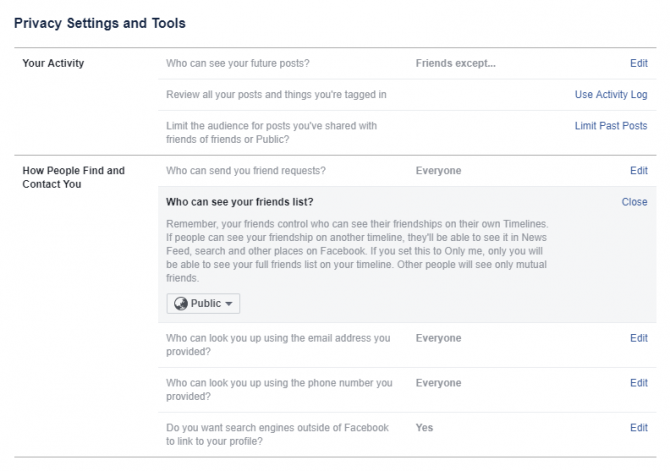This screenshot has height=471, width=670.
Task: Open the Public audience dropdown arrow
Action: tap(229, 304)
